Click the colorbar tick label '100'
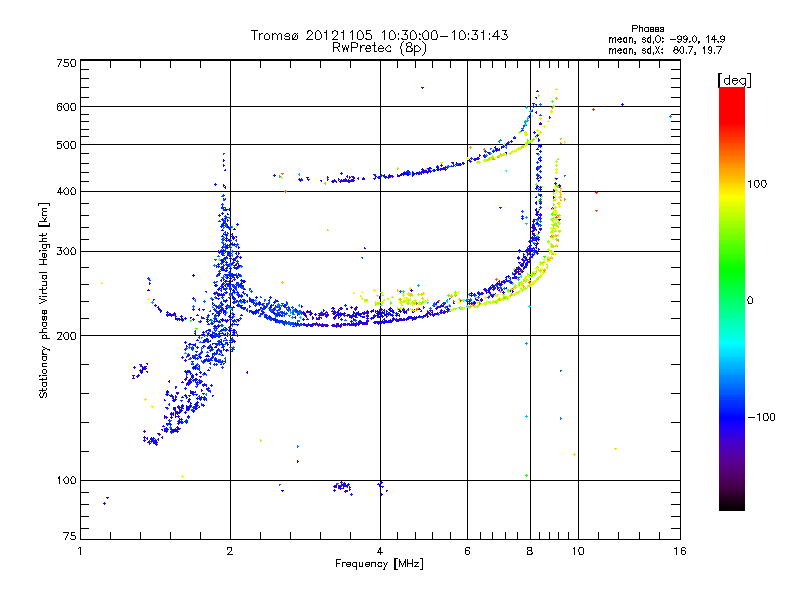The image size is (800, 600). pos(757,184)
